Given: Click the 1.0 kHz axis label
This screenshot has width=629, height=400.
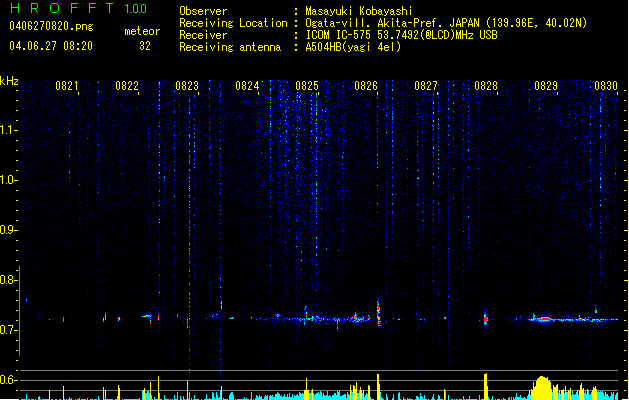Looking at the screenshot, I should [8, 180].
